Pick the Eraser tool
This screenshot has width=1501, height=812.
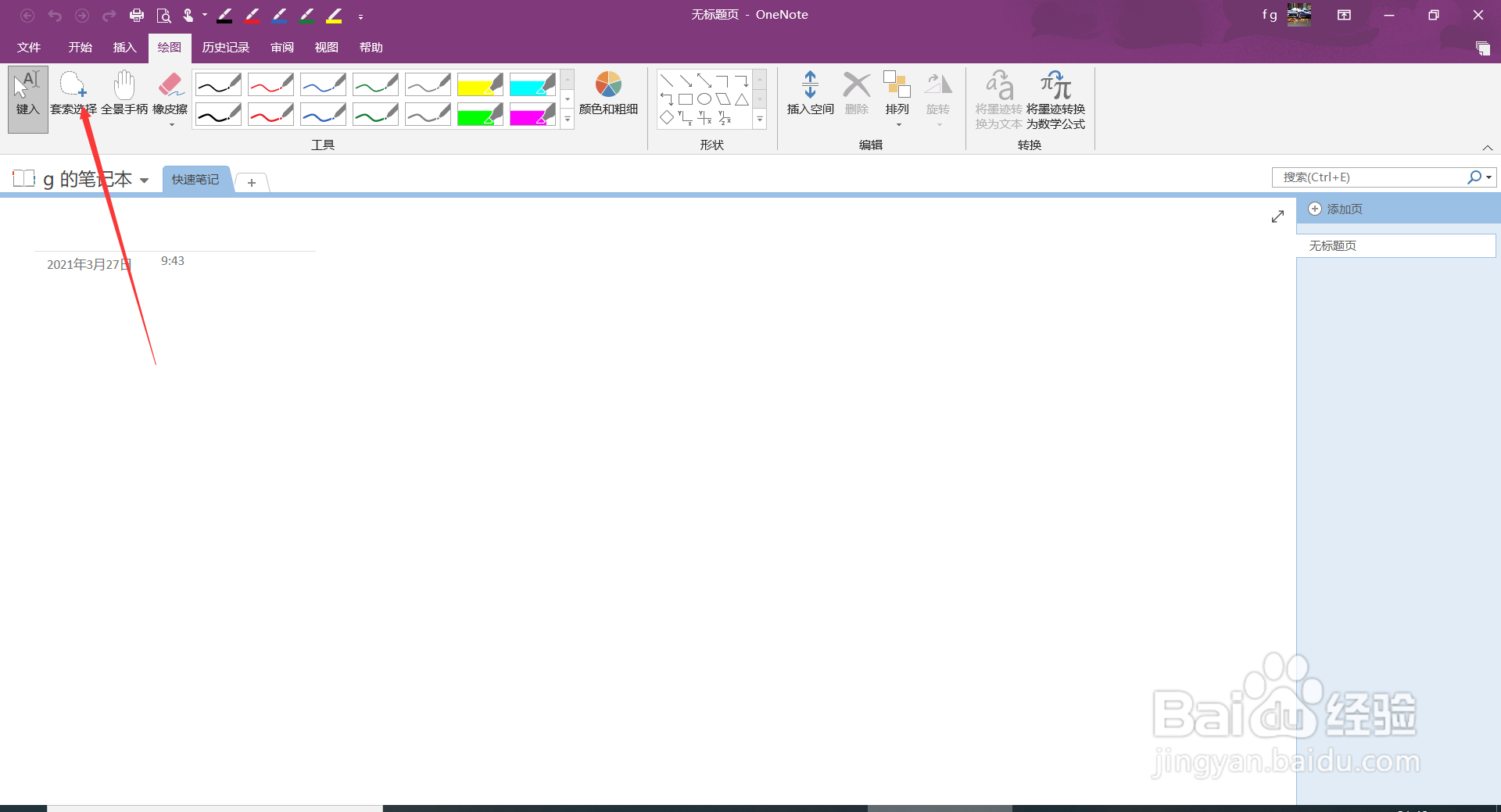(170, 92)
